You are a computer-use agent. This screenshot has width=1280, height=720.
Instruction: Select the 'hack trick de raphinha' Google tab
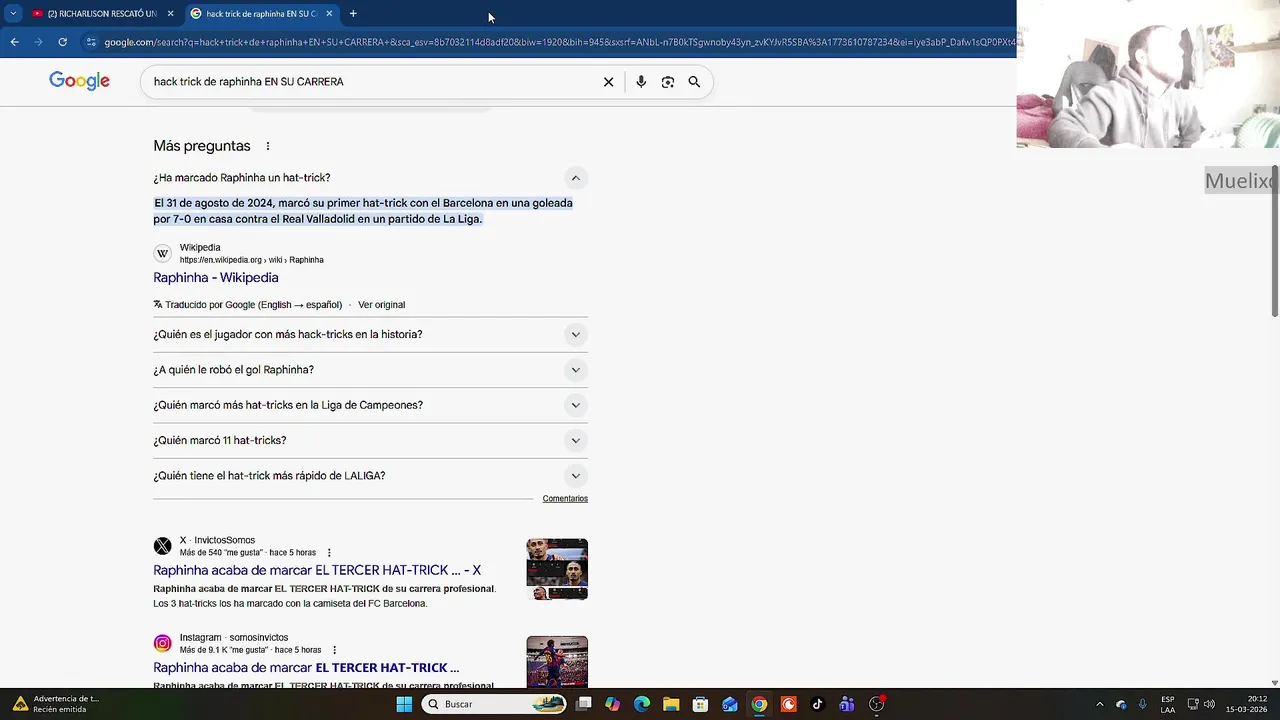[260, 14]
